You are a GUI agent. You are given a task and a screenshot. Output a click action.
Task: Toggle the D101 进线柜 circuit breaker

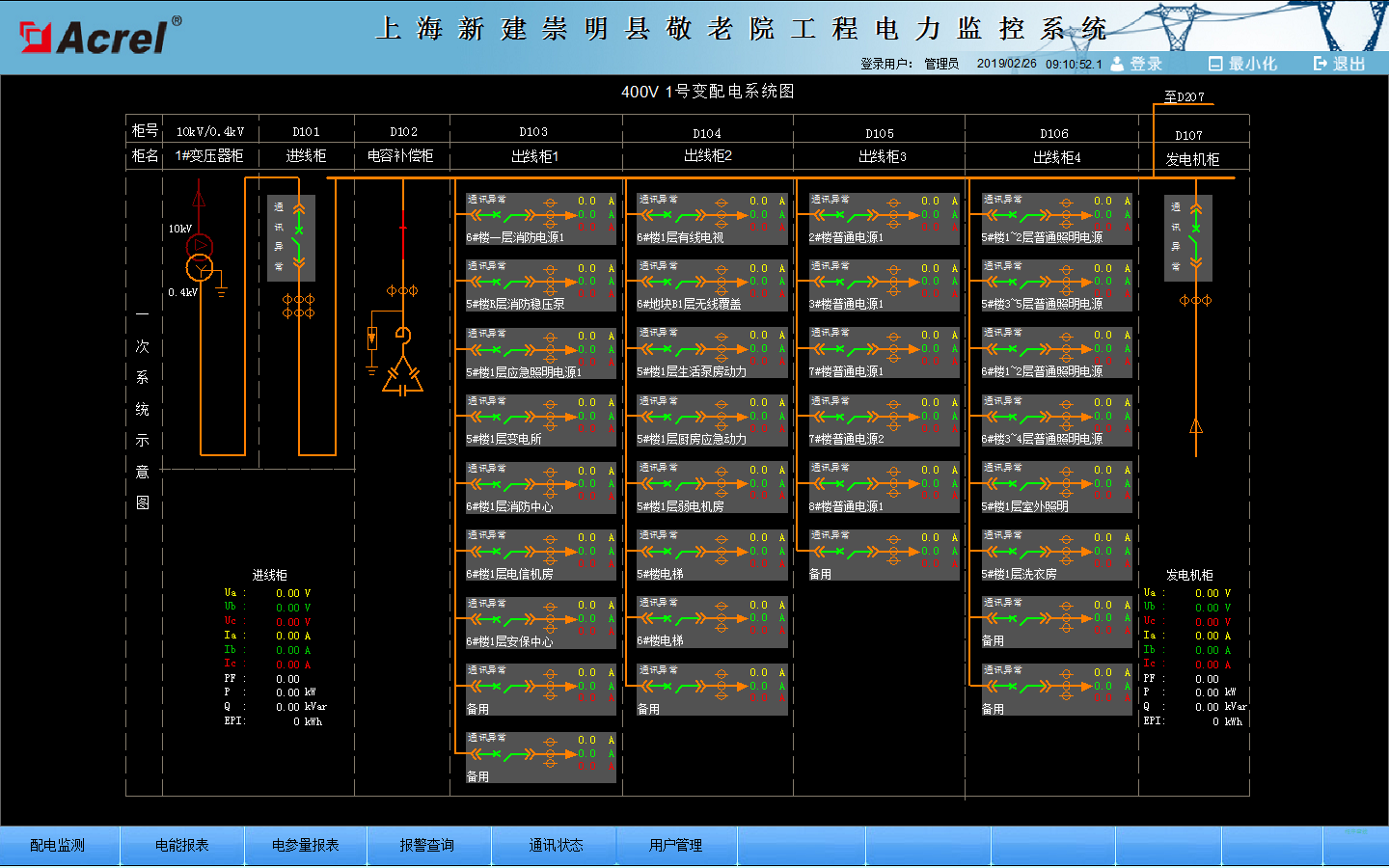tap(298, 232)
